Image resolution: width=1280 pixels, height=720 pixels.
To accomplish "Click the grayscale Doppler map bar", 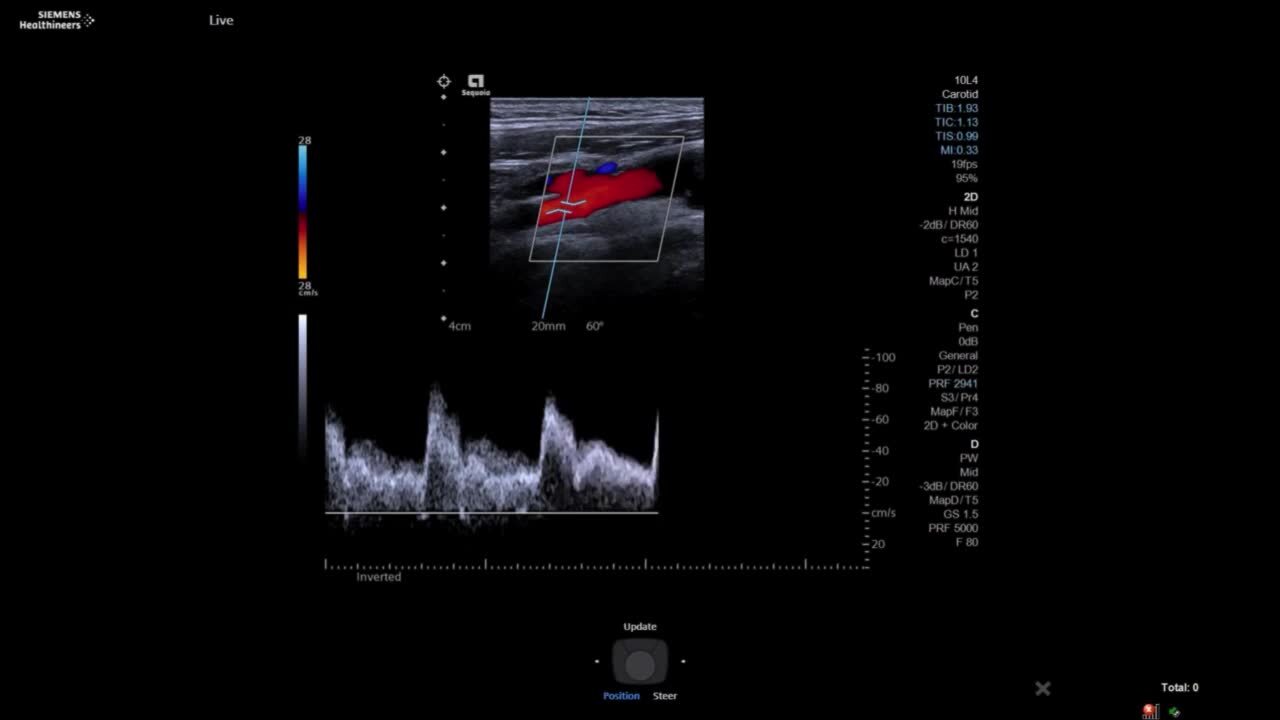I will coord(303,385).
